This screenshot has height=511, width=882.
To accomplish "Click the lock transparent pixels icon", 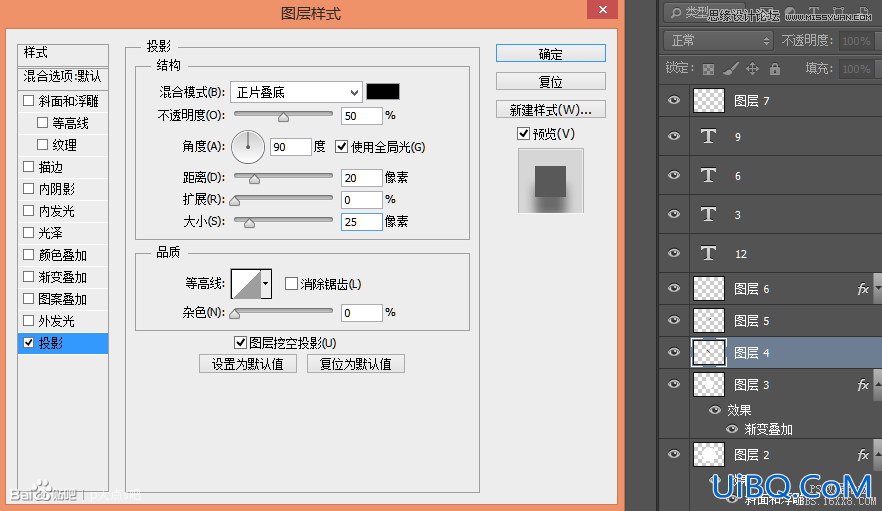I will [x=709, y=69].
